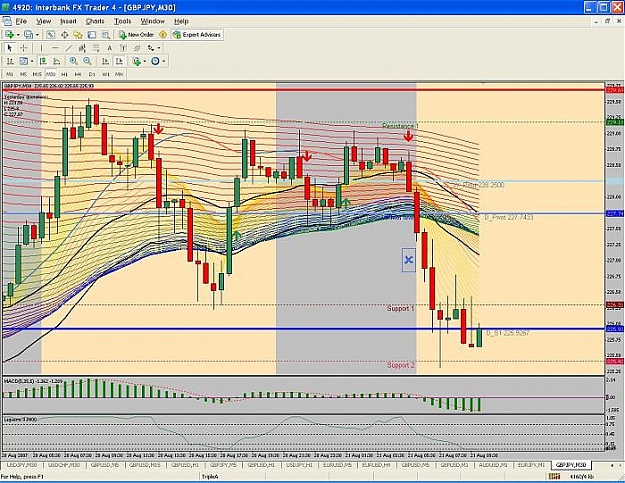Switch timeframe to M1
This screenshot has height=483, width=625.
coord(10,74)
